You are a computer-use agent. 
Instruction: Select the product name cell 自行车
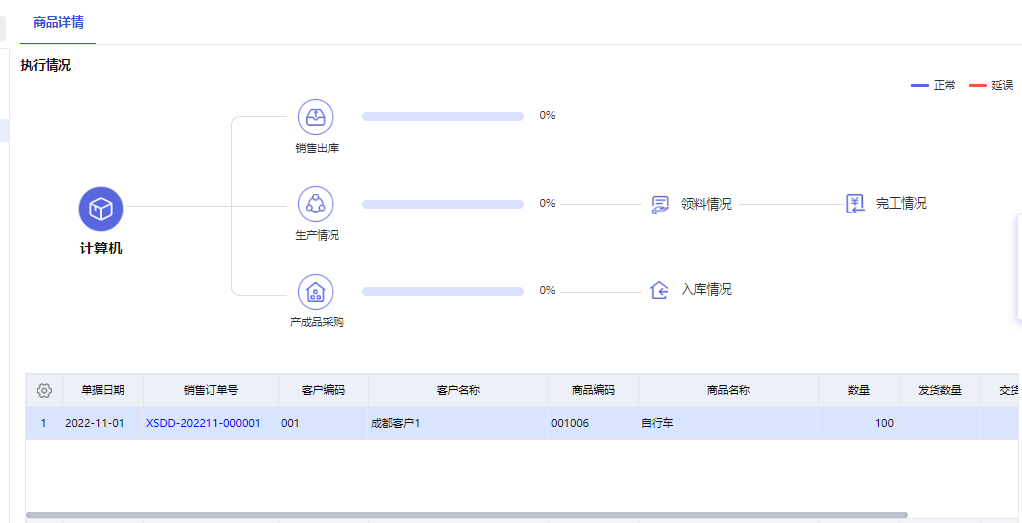tap(729, 423)
